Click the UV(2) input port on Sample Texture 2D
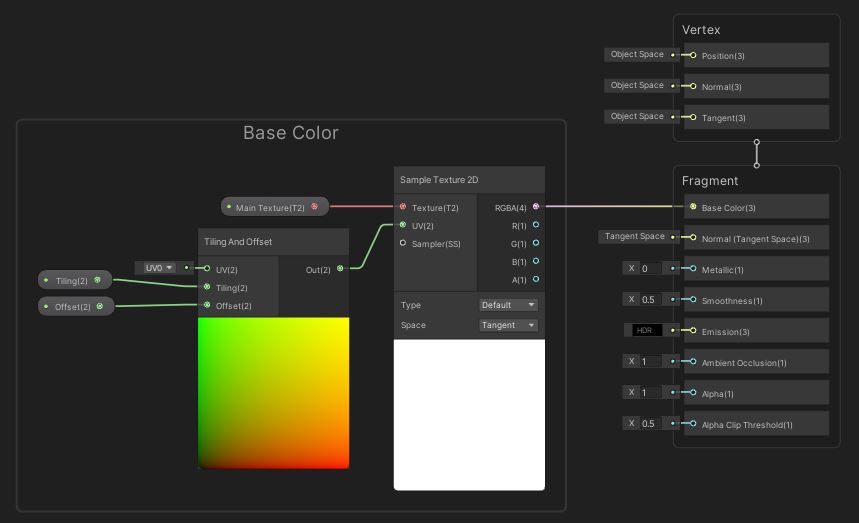859x523 pixels. 403,225
